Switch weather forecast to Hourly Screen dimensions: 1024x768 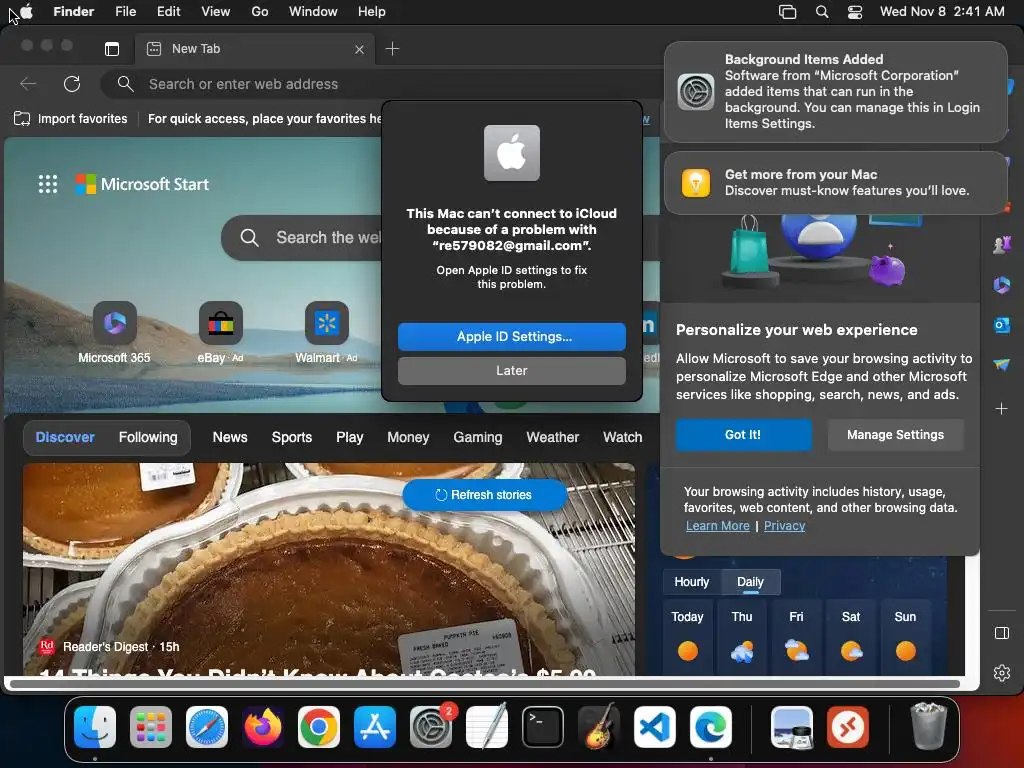692,582
